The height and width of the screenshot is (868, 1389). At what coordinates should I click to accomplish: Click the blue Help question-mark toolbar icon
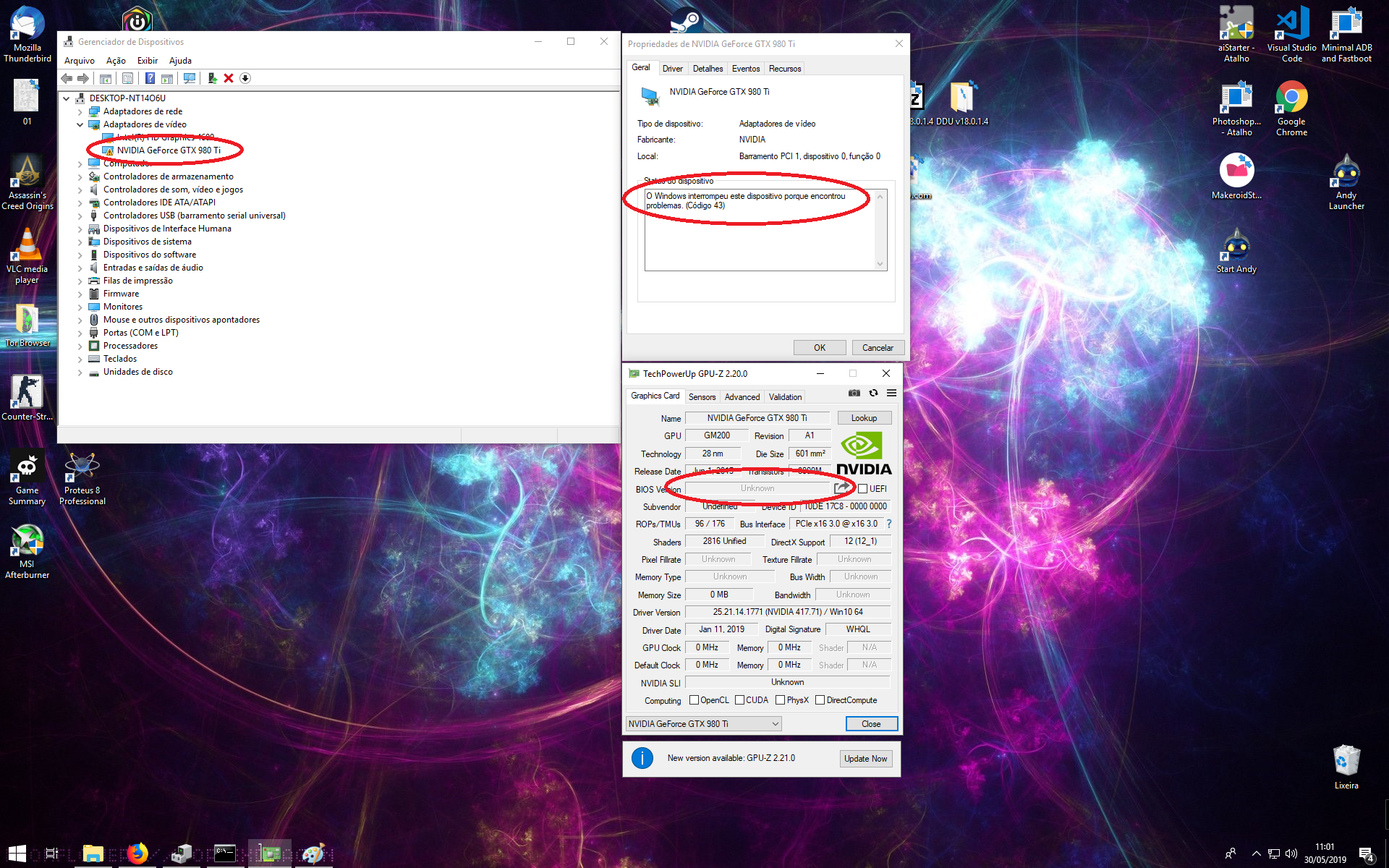pos(150,78)
